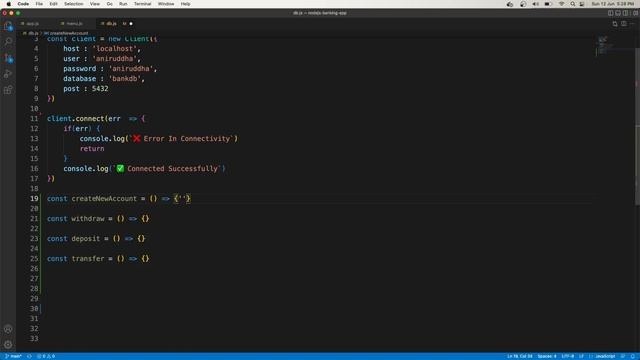Open the Extensions view
The image size is (640, 360).
click(8, 90)
